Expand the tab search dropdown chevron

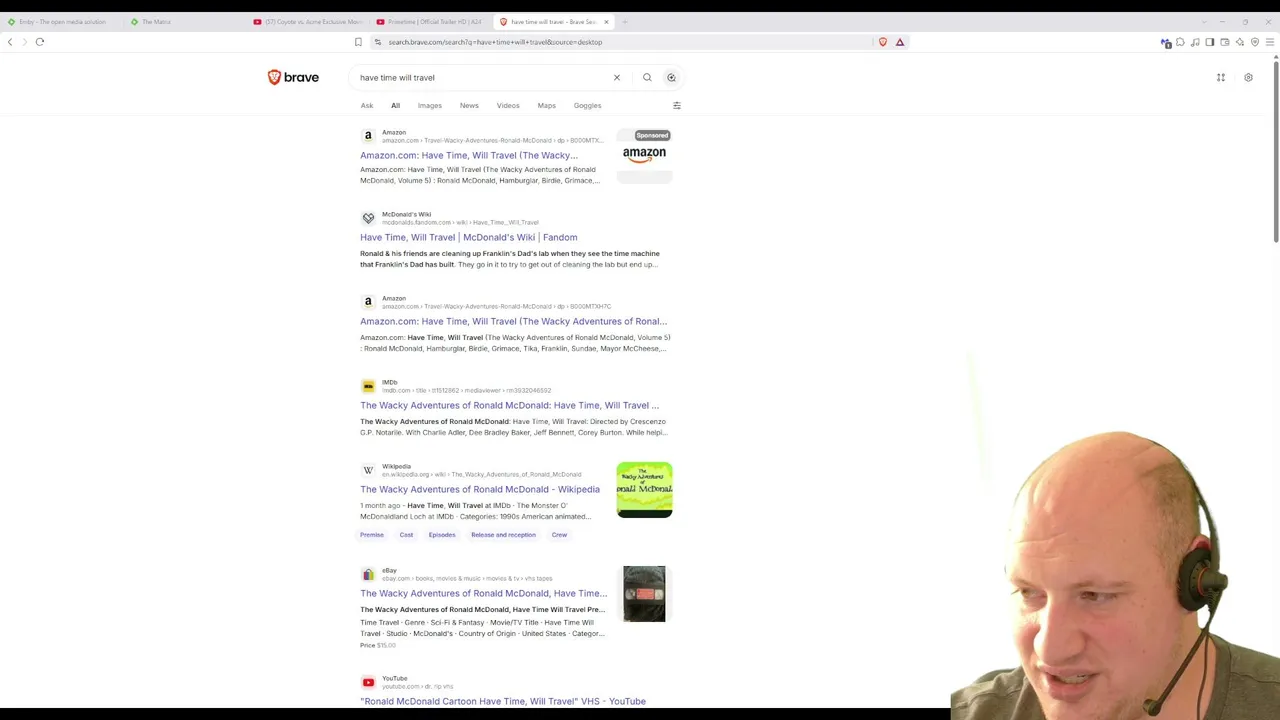(1204, 21)
